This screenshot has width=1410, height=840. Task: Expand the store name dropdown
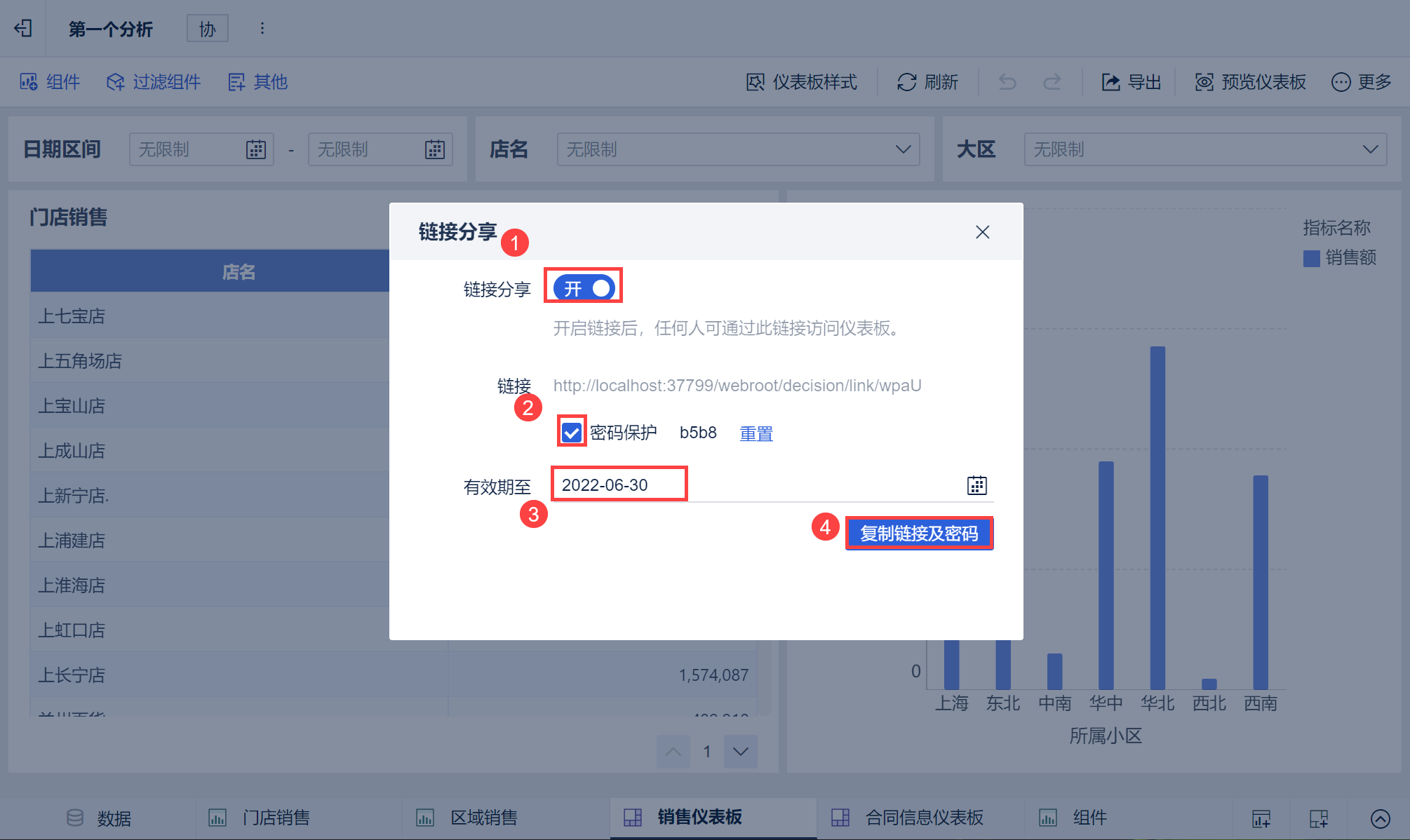click(903, 149)
